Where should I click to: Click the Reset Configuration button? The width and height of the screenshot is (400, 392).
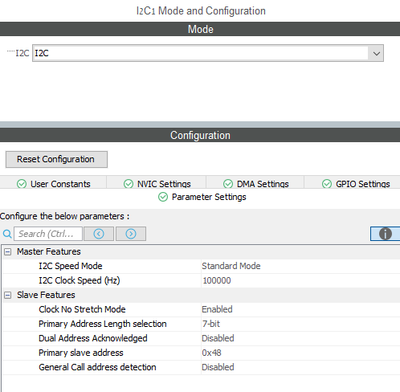click(56, 159)
